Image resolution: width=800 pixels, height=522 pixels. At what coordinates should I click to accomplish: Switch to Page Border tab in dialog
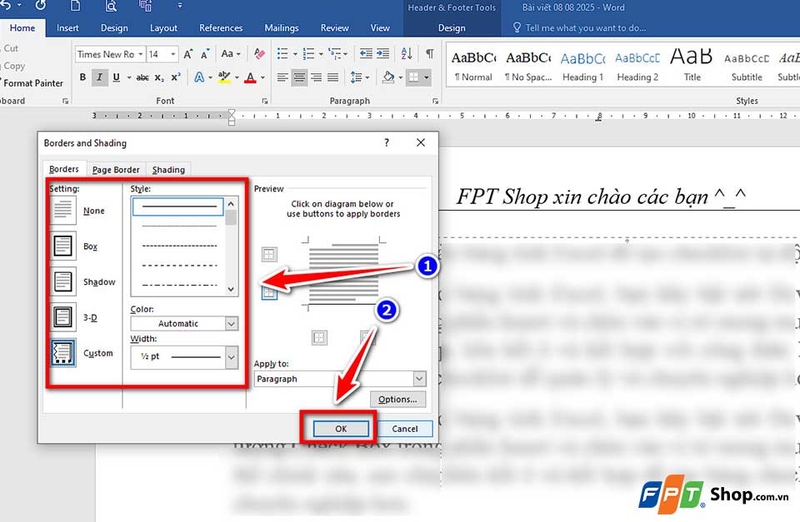(116, 170)
